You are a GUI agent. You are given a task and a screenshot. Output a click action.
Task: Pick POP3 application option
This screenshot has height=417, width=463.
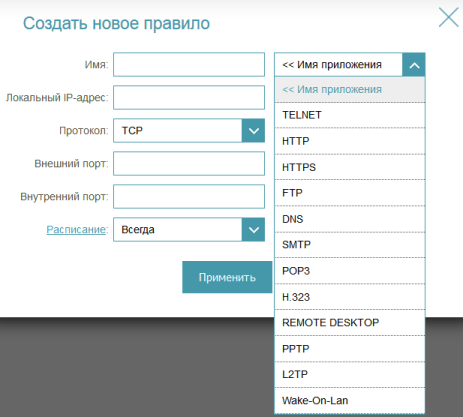(x=350, y=271)
